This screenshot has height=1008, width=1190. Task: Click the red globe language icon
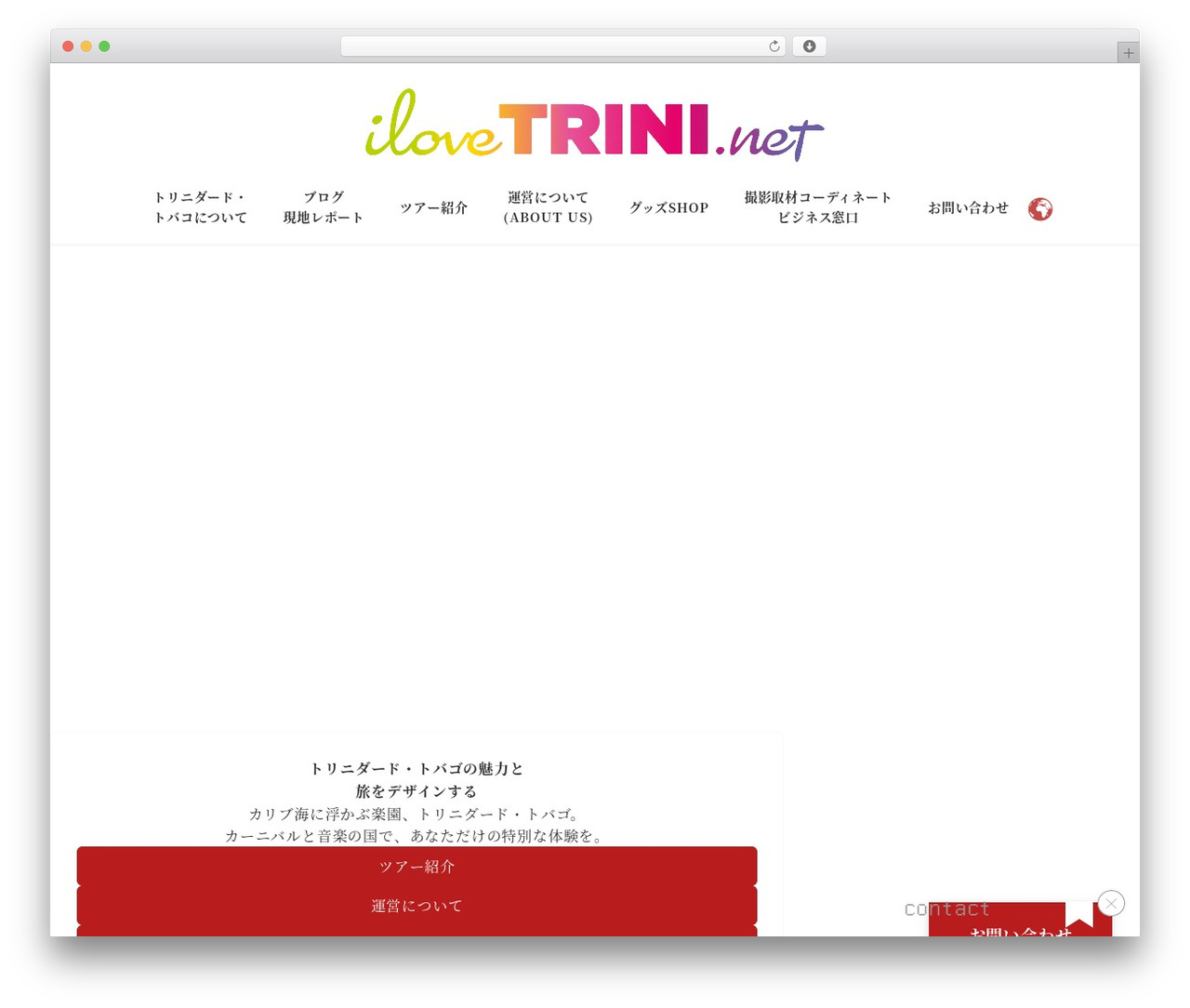click(1040, 209)
